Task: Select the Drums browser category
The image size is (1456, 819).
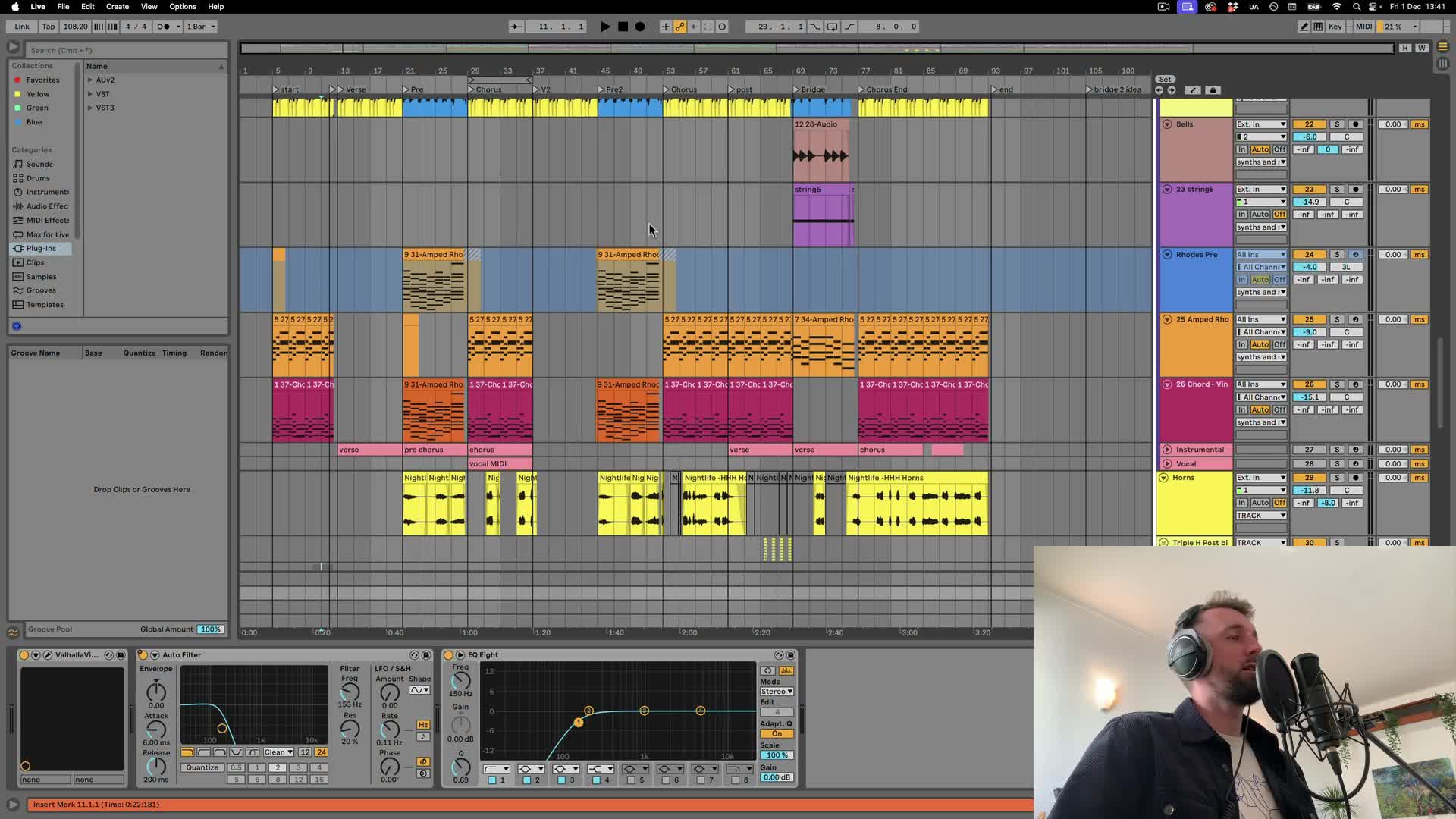Action: coord(38,178)
